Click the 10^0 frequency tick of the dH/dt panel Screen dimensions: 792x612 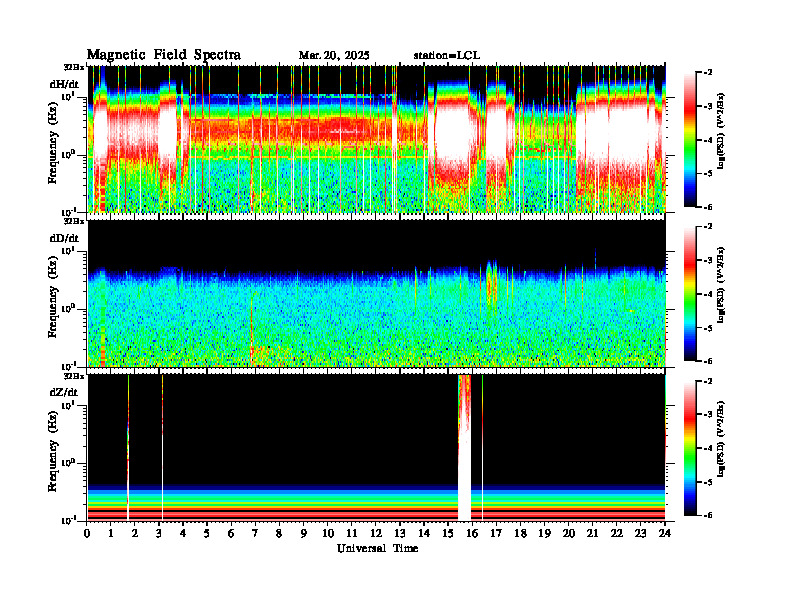point(68,154)
